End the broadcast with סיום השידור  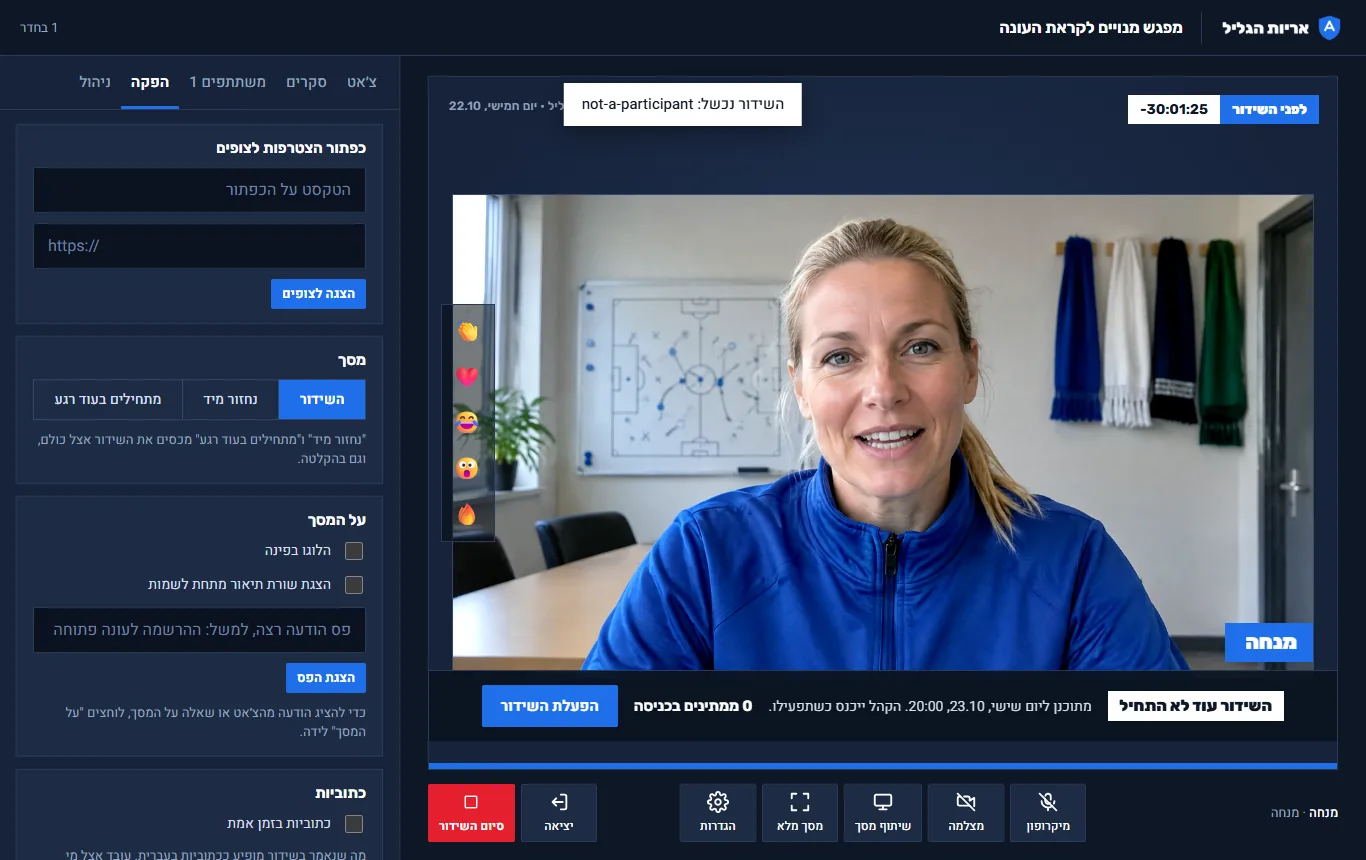tap(471, 812)
